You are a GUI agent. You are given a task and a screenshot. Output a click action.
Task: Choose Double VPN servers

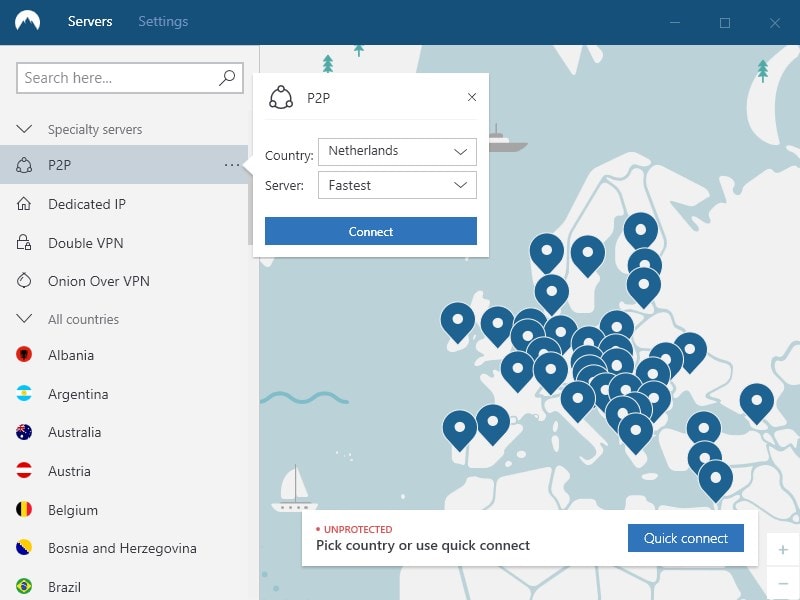[x=86, y=243]
